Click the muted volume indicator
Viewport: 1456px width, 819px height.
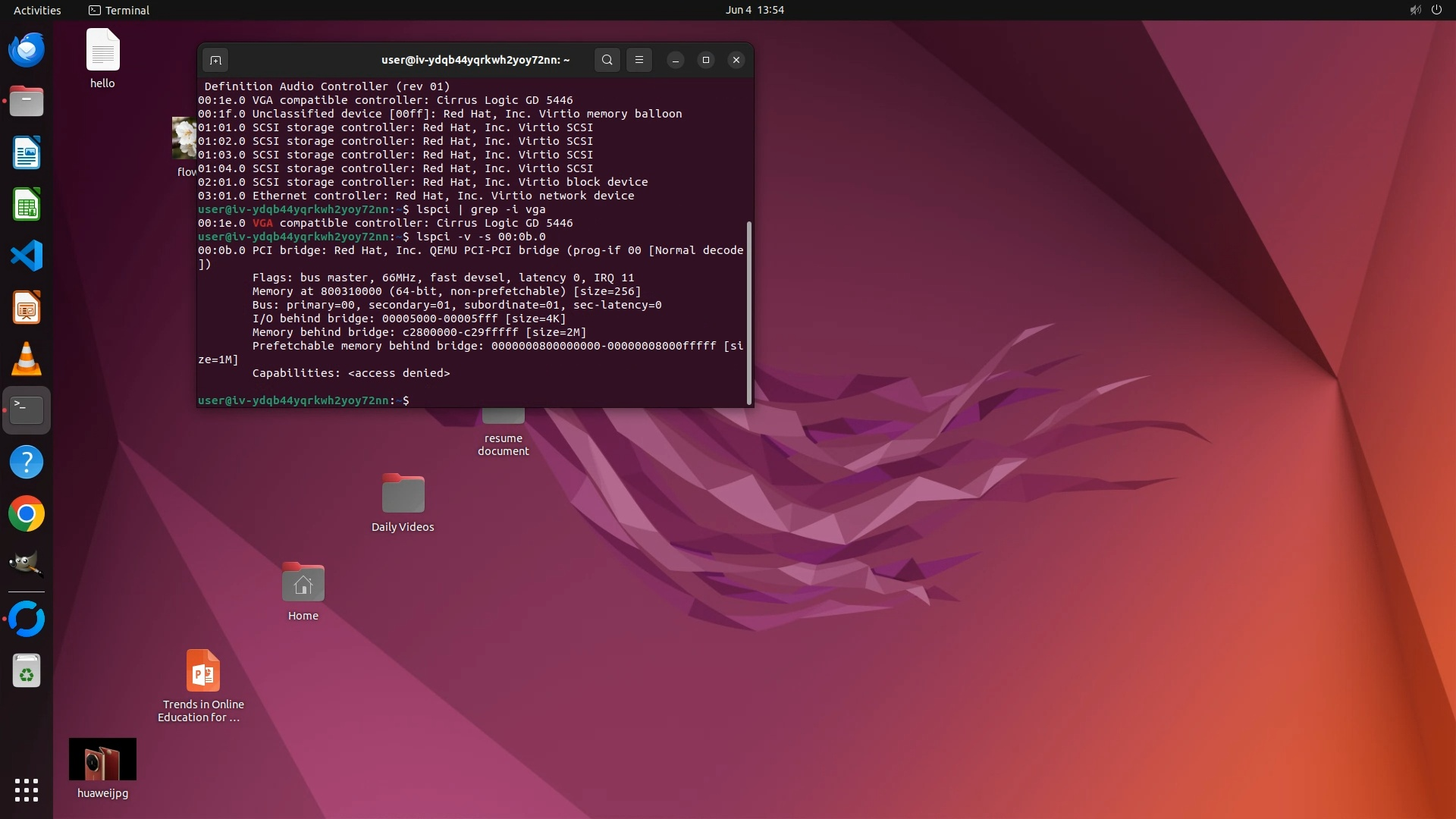click(1415, 10)
